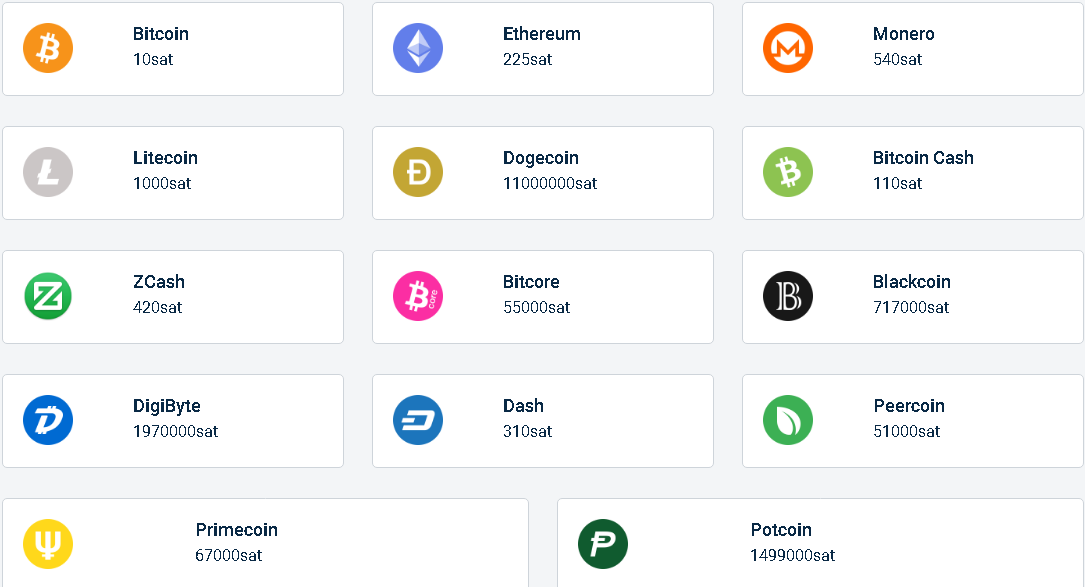Select the Ethereum diamond icon
1085x587 pixels.
pyautogui.click(x=418, y=48)
